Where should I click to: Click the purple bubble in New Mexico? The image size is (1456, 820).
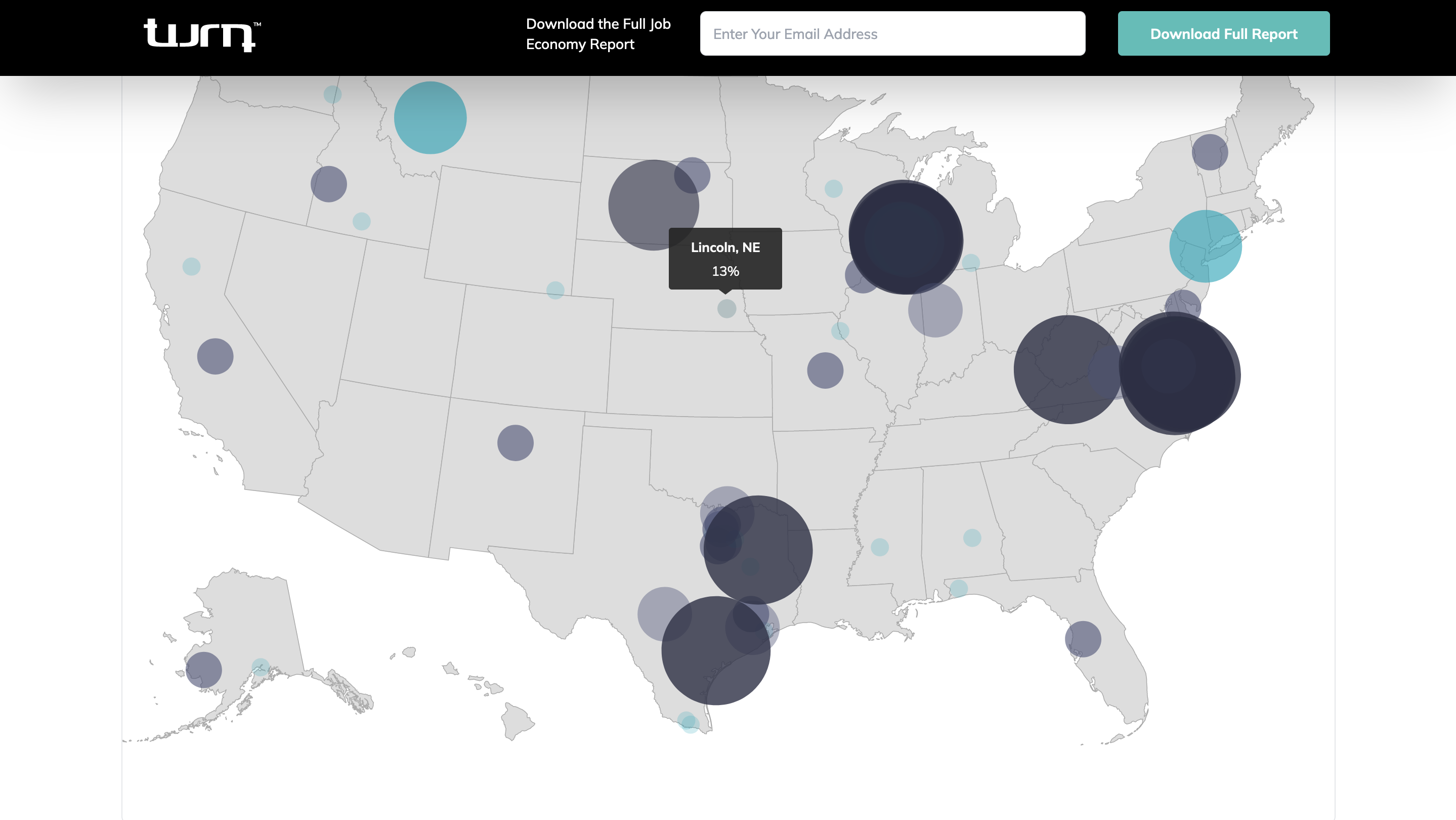(515, 443)
